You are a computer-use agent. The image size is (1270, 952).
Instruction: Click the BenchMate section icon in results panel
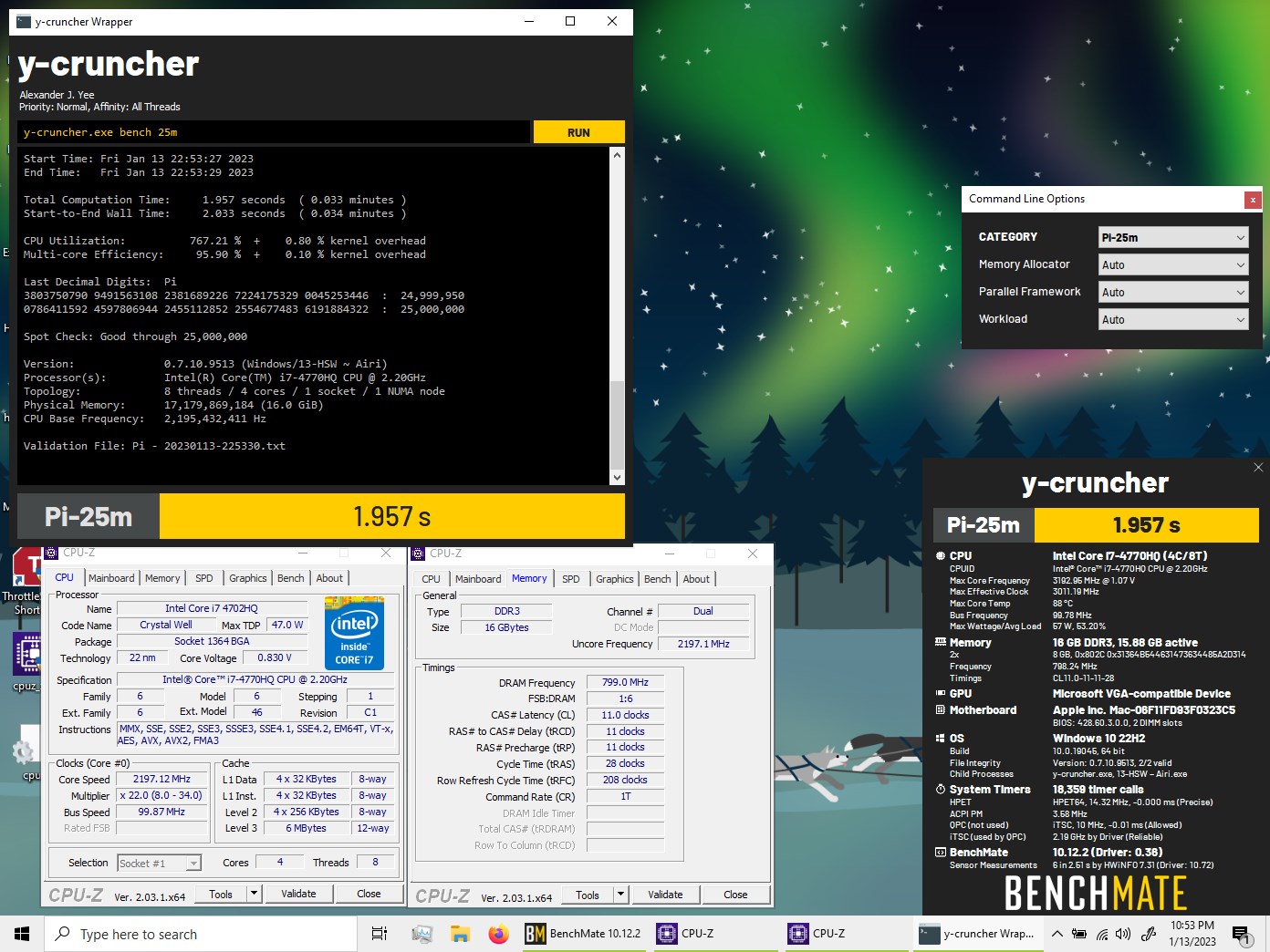coord(941,852)
